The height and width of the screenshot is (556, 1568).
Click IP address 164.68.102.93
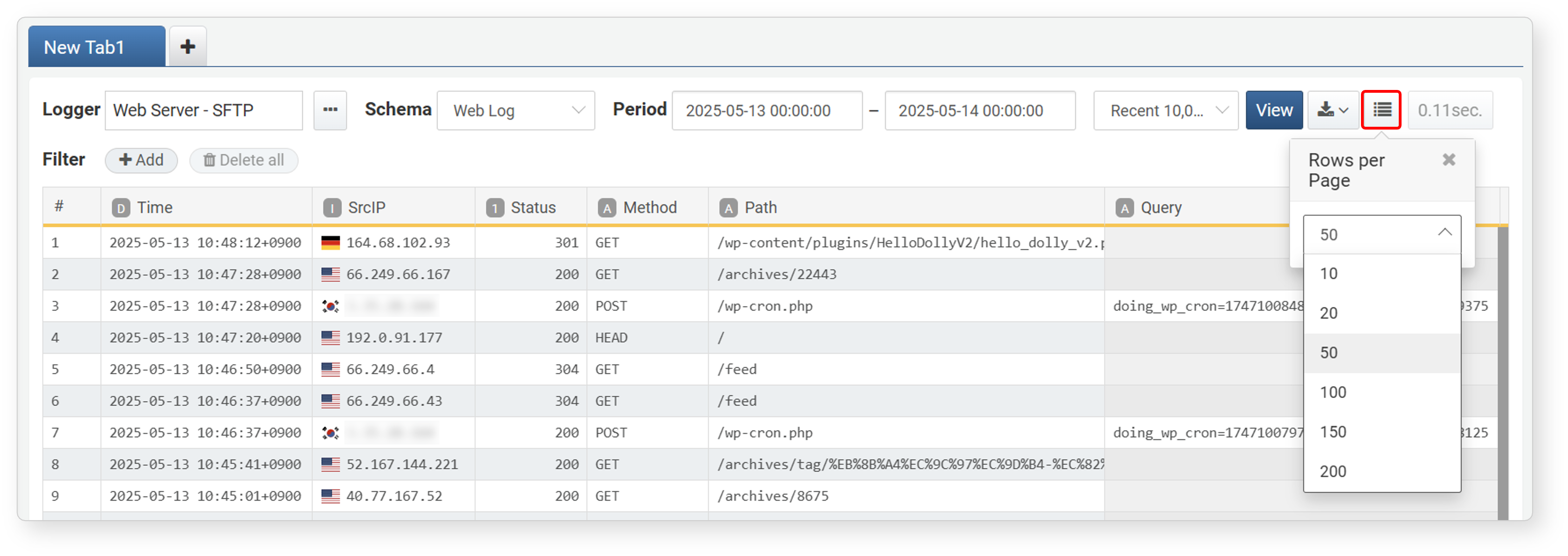398,243
